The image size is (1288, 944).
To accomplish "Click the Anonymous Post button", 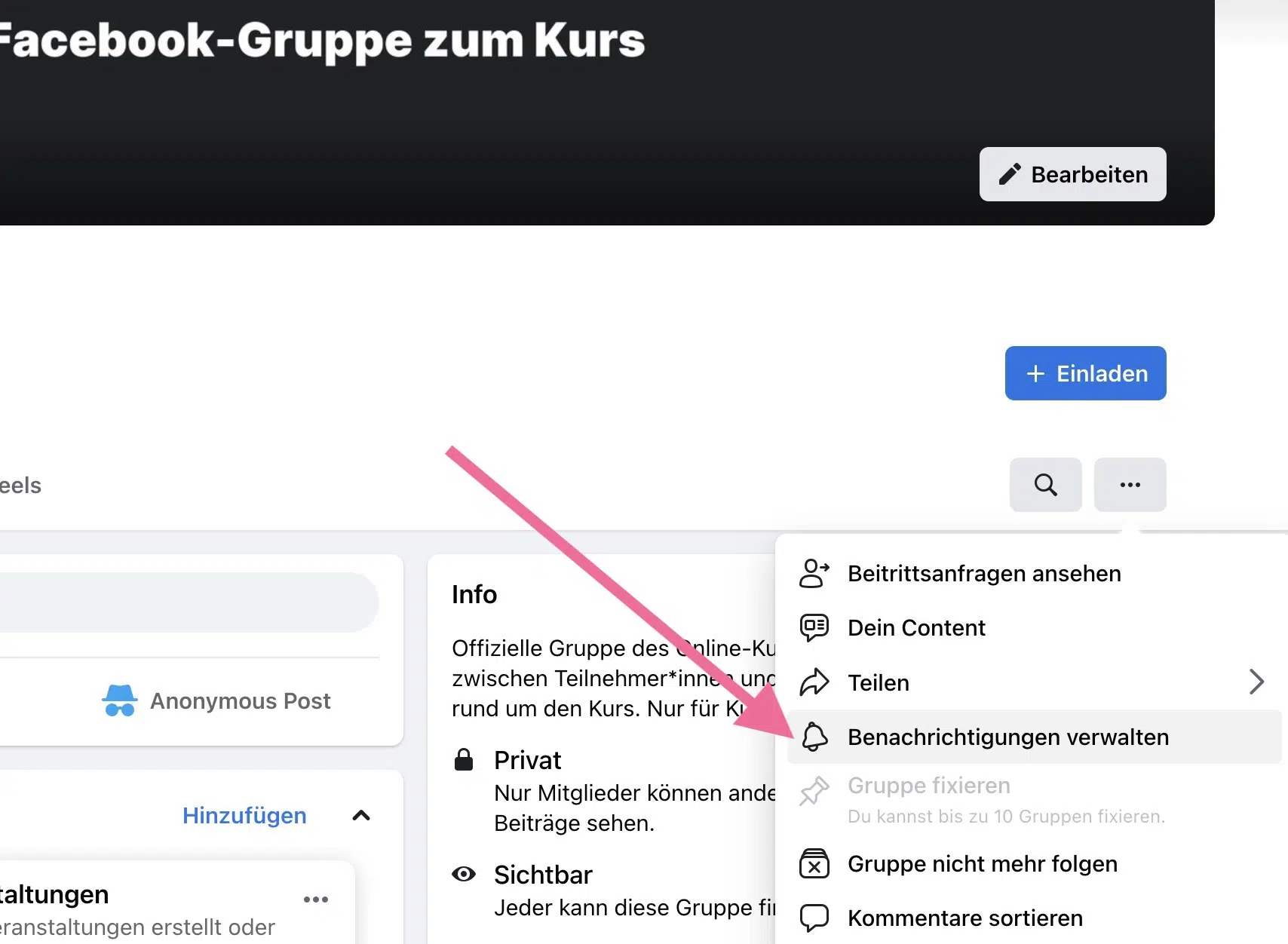I will click(x=216, y=700).
